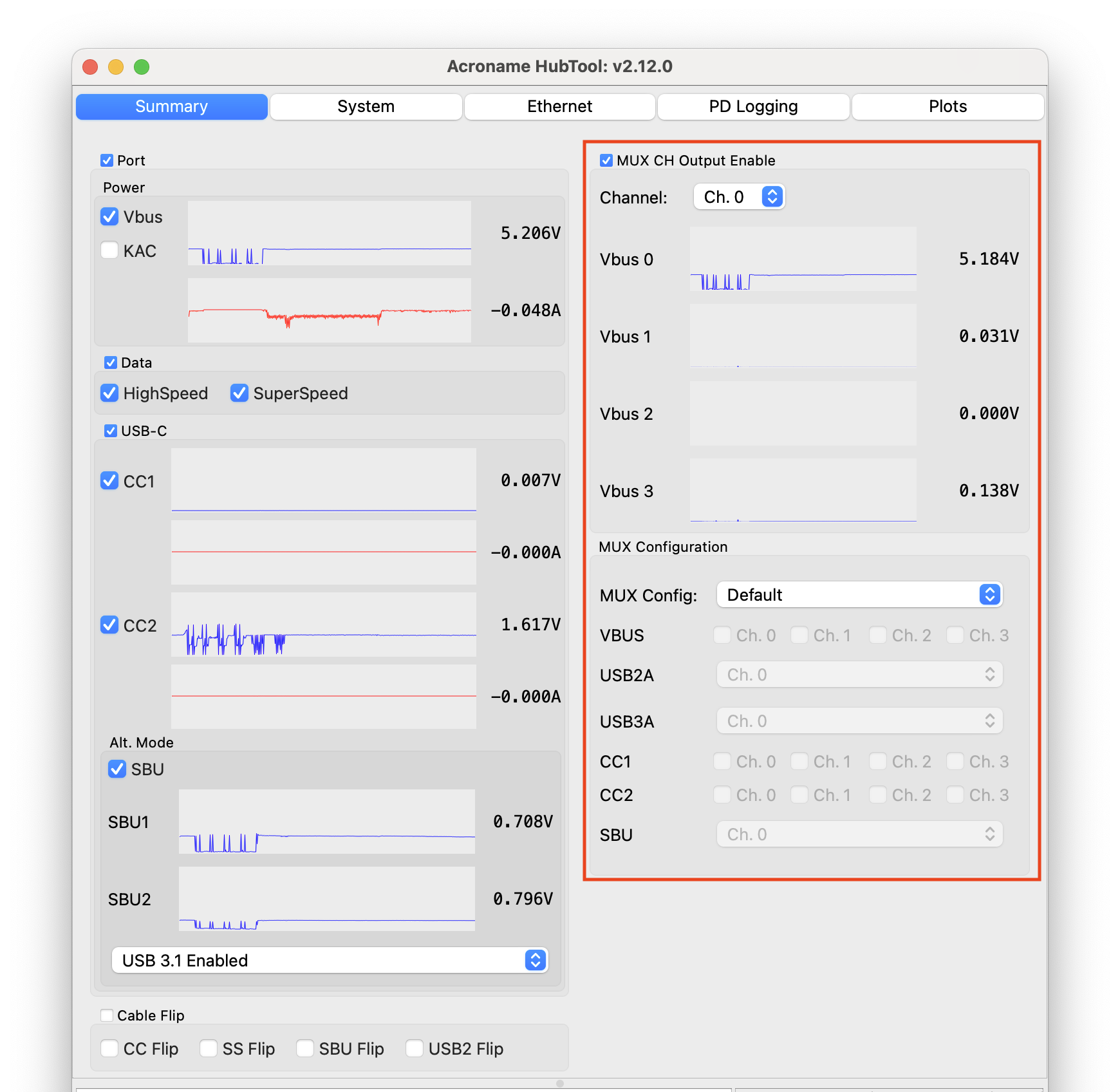Screen dimensions: 1120x1092
Task: Open the Ethernet tab
Action: (x=559, y=107)
